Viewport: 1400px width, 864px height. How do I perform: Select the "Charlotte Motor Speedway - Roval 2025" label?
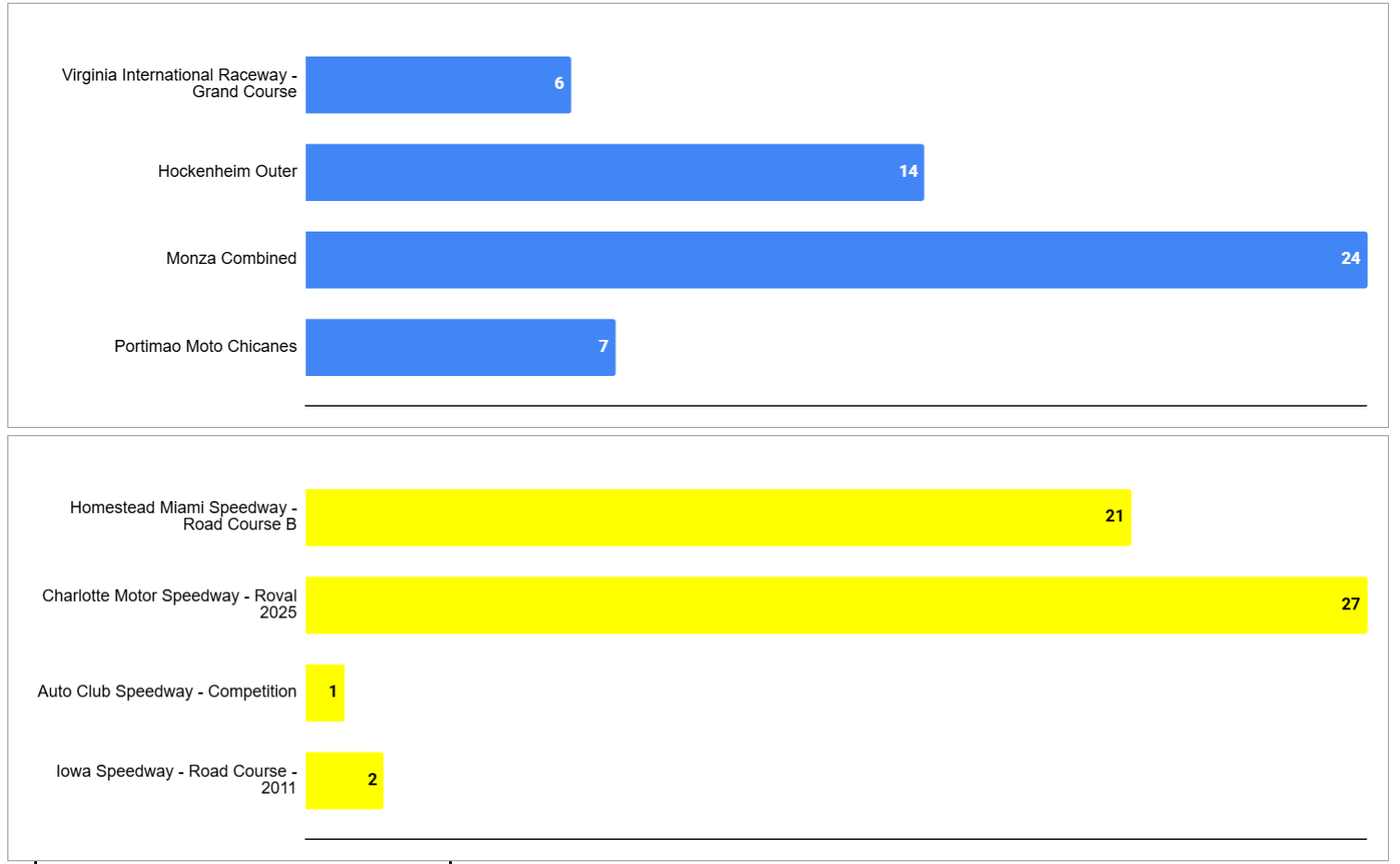point(169,604)
